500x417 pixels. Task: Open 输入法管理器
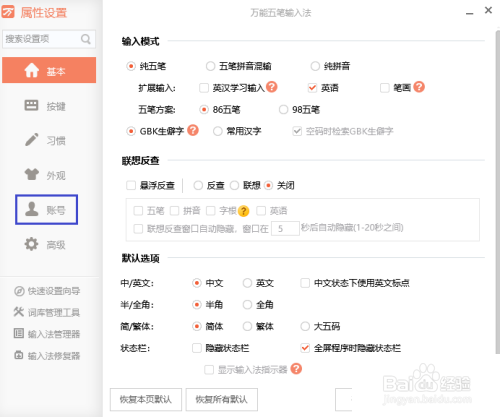point(47,334)
